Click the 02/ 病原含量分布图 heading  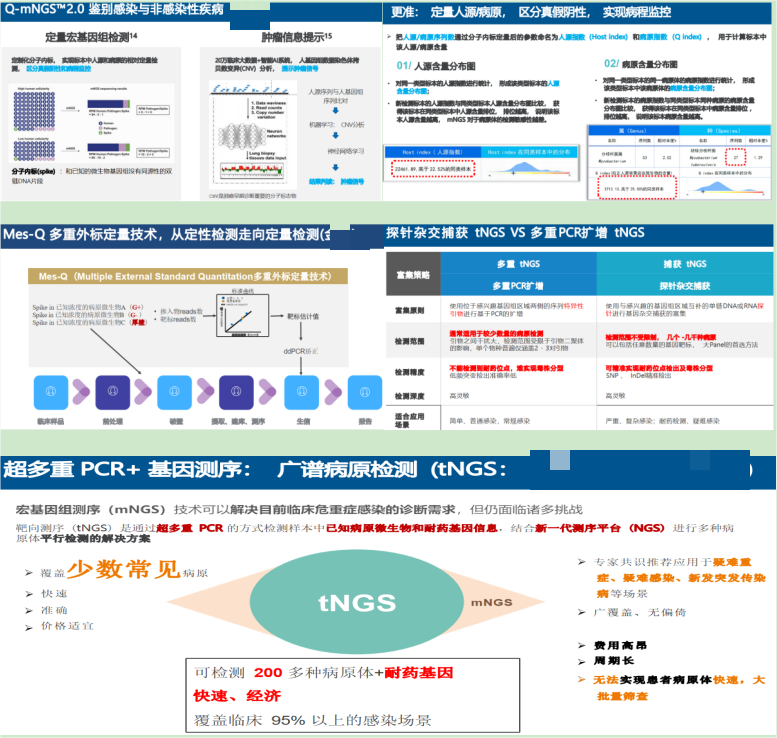pos(640,64)
